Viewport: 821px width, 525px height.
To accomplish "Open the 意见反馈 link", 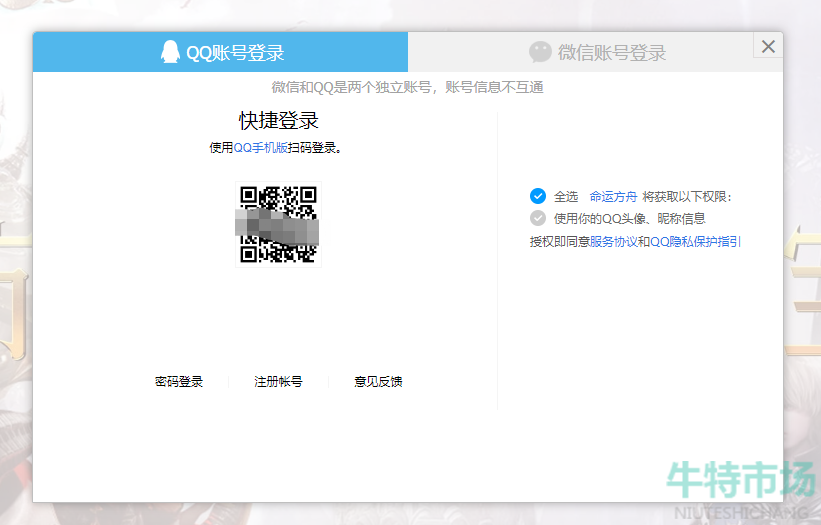I will [x=378, y=382].
